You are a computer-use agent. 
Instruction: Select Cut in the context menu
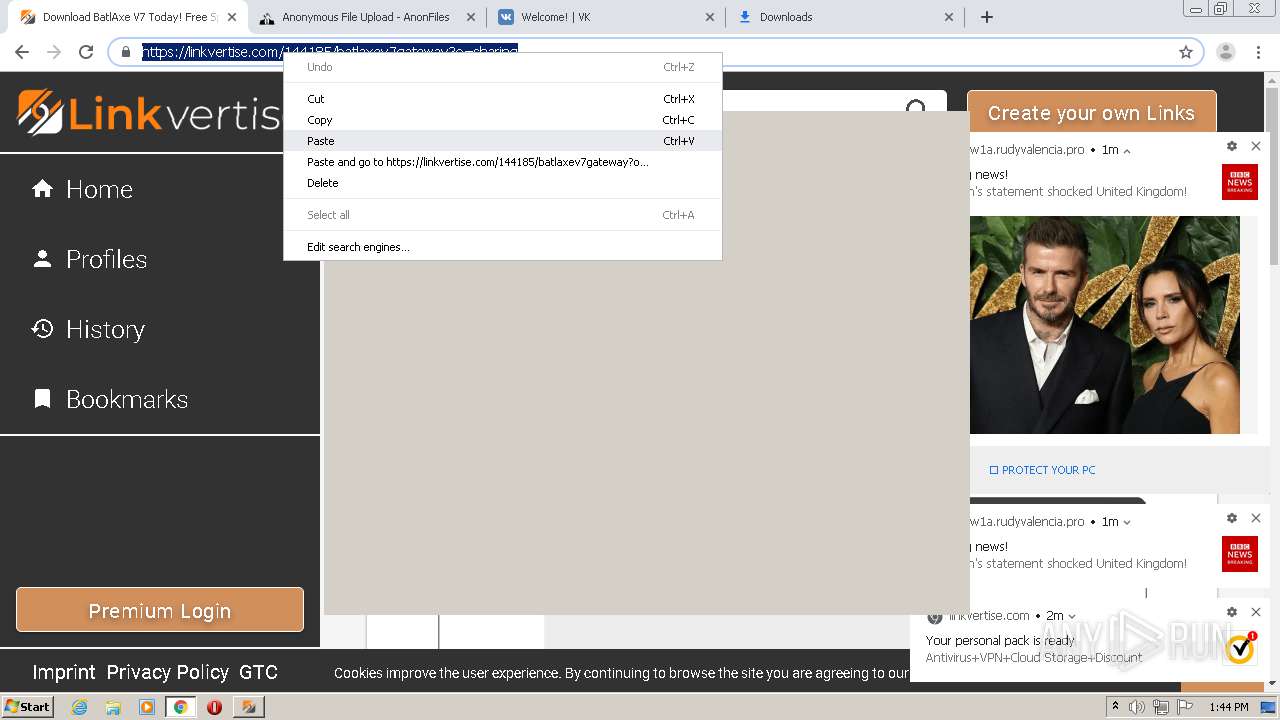(502, 99)
